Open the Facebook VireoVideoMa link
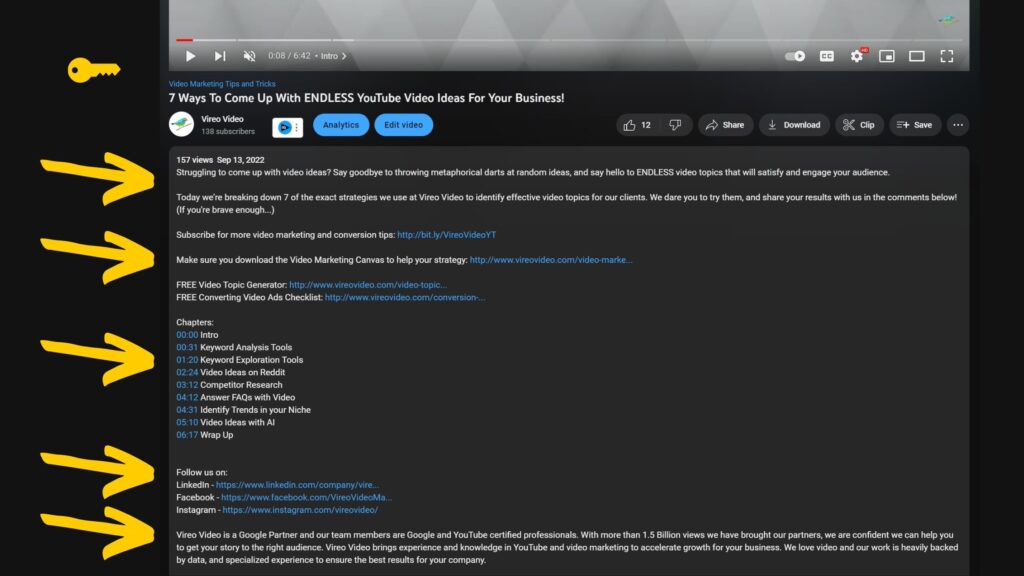This screenshot has width=1024, height=576. pos(306,497)
